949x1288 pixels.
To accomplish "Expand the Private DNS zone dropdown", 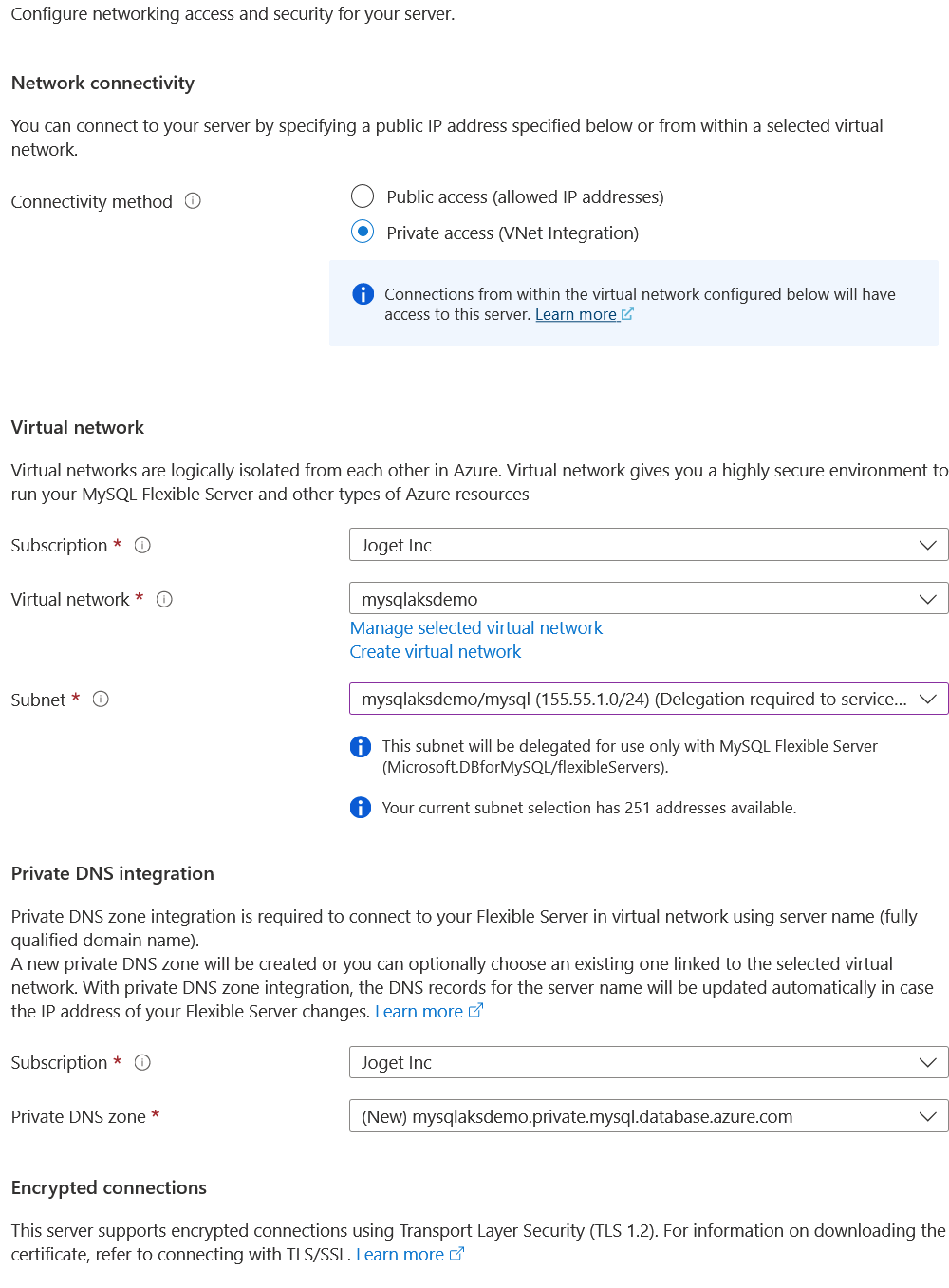I will point(648,1116).
